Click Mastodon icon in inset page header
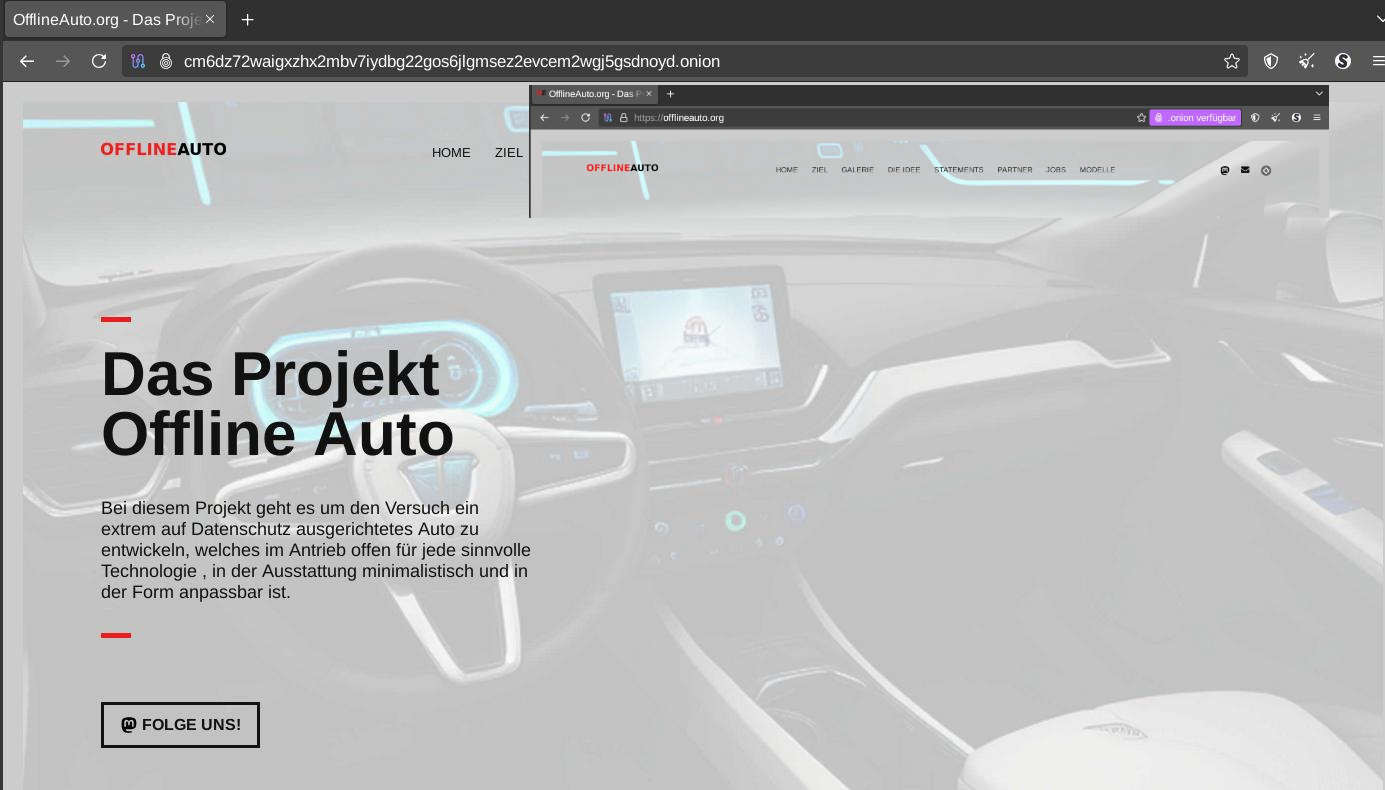 (1225, 170)
